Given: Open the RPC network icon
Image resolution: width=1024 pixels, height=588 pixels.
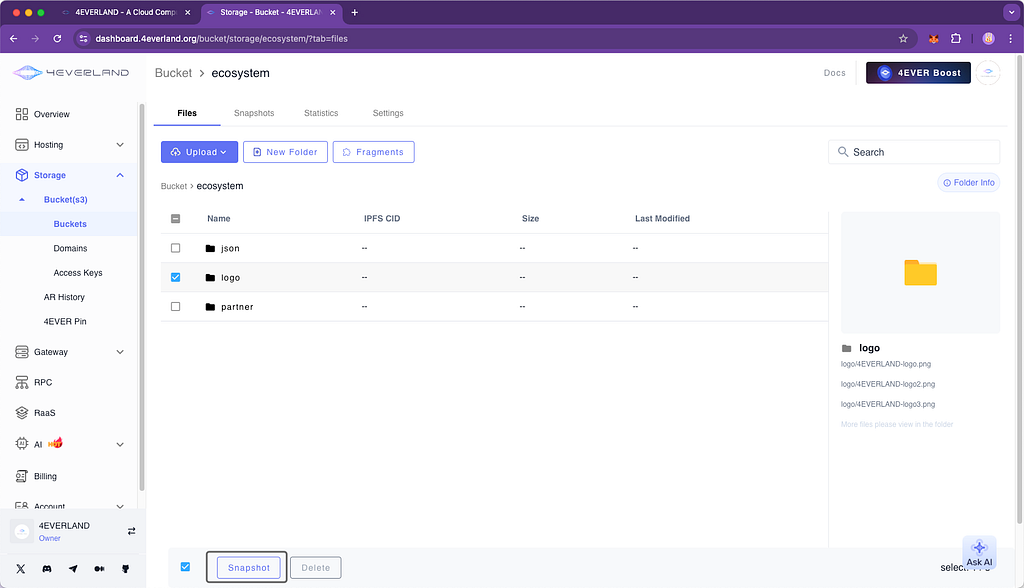Looking at the screenshot, I should 22,382.
